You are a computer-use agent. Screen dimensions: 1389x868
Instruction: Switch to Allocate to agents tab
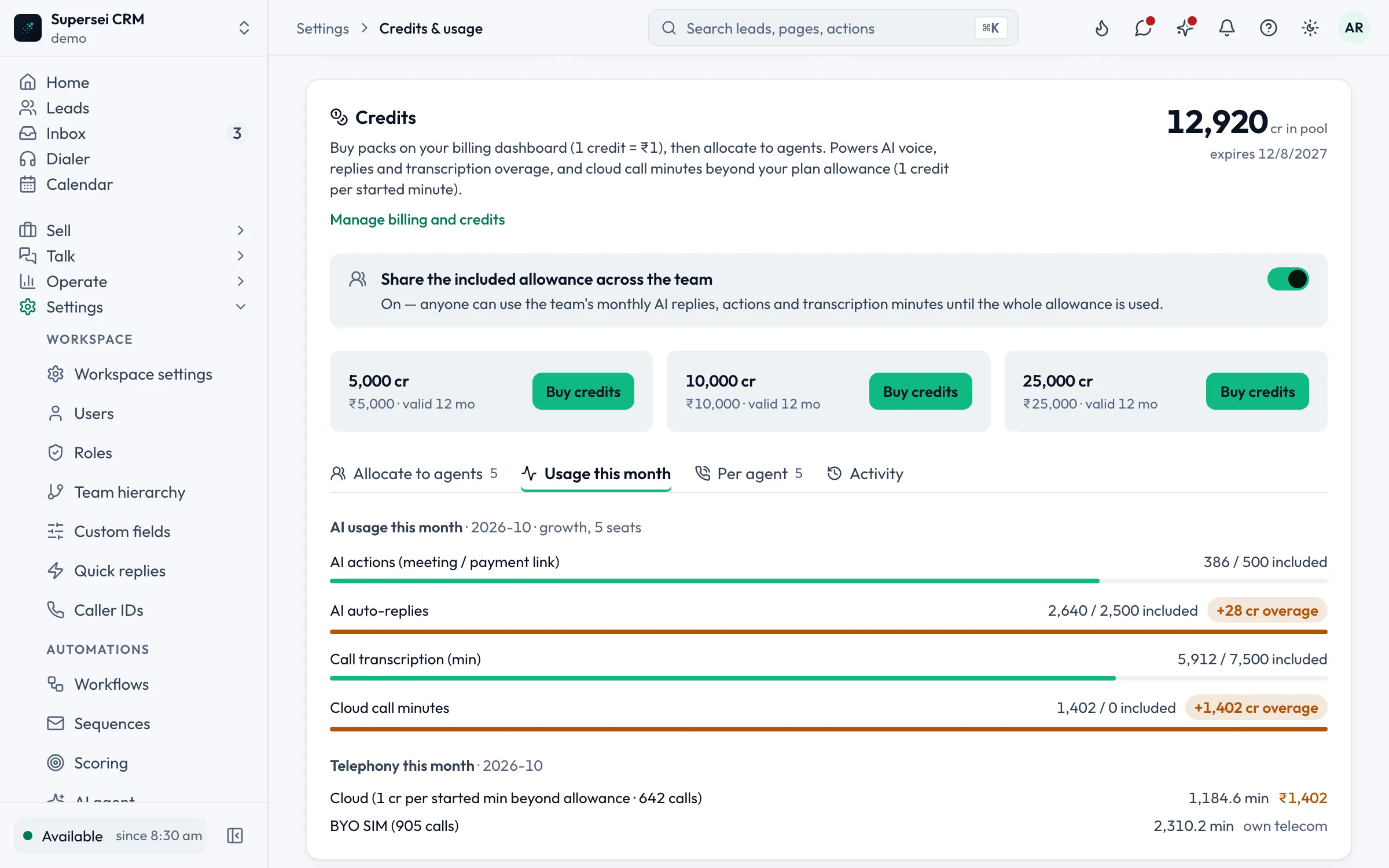(x=414, y=473)
